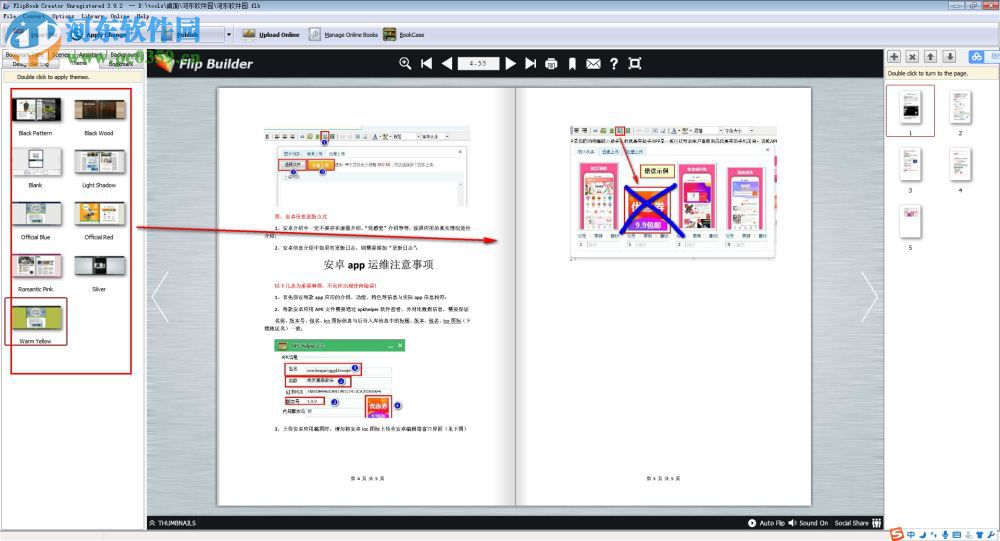This screenshot has width=1000, height=541.
Task: Go to previous page with left triangle
Action: (447, 63)
